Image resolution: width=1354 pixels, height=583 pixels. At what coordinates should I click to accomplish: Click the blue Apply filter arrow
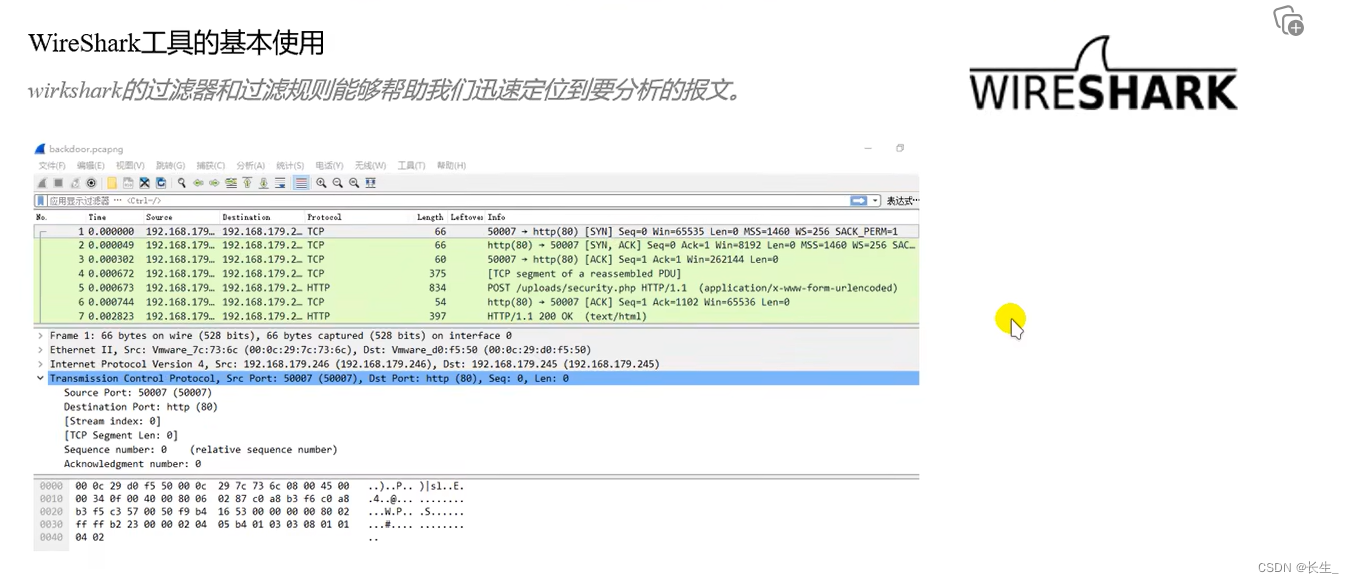859,201
